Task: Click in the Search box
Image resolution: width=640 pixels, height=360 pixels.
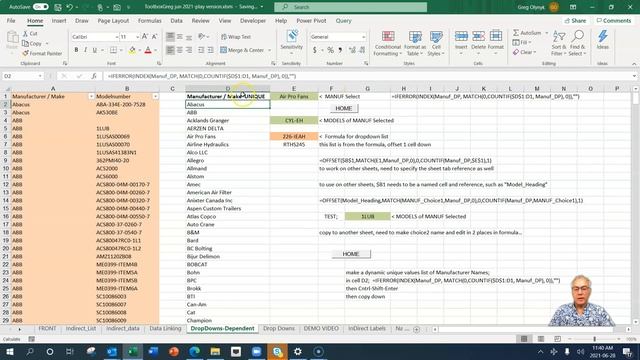Action: pos(351,7)
